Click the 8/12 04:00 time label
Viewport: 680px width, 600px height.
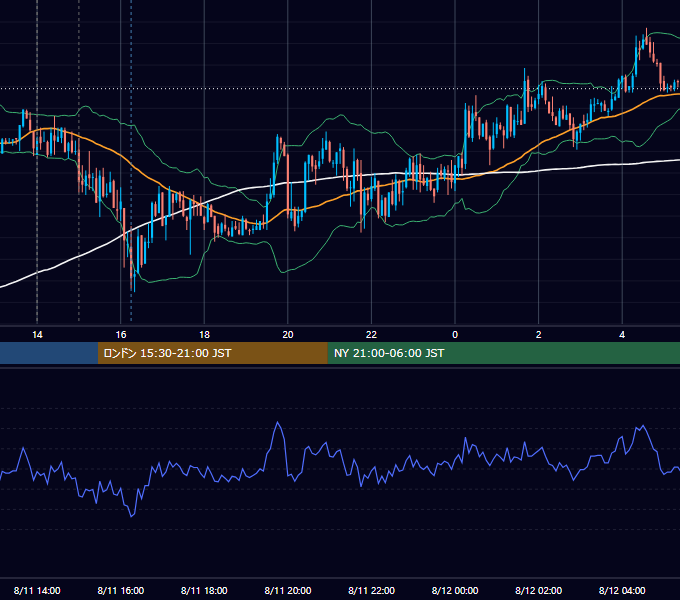click(622, 590)
